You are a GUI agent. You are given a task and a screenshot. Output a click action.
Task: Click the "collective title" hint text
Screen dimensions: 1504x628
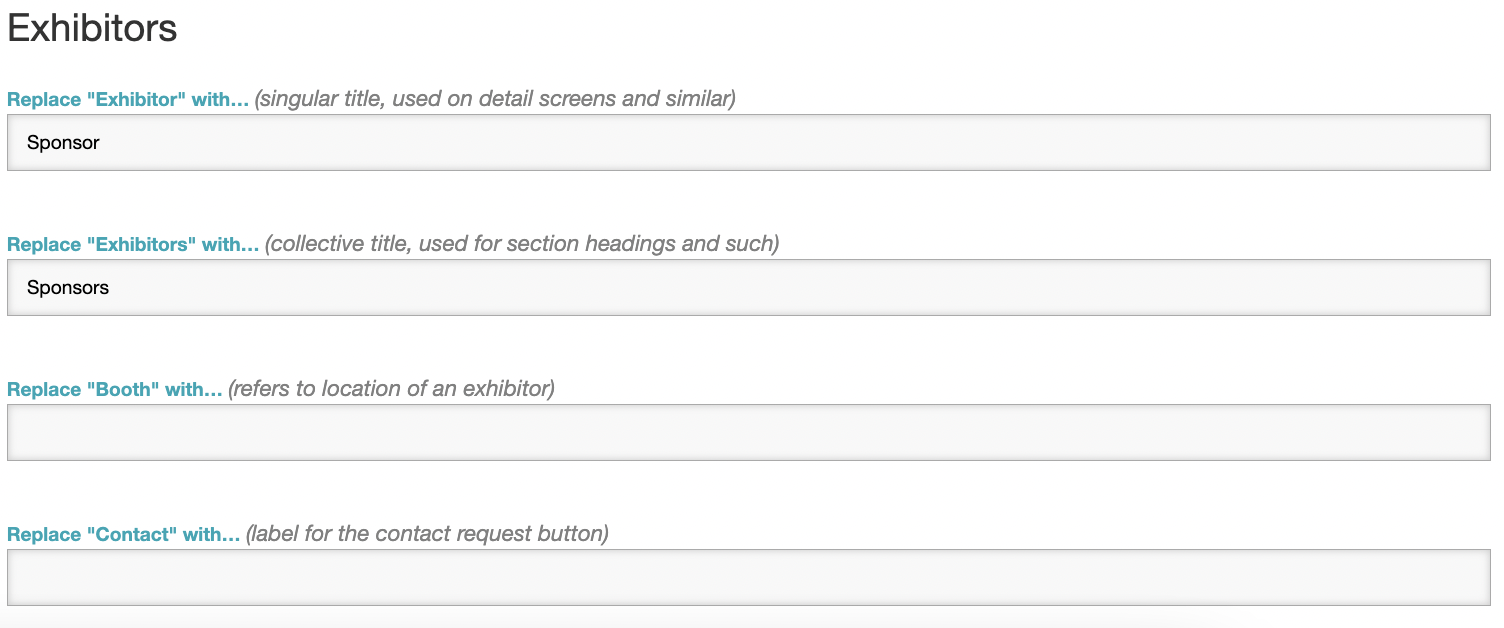(x=521, y=244)
